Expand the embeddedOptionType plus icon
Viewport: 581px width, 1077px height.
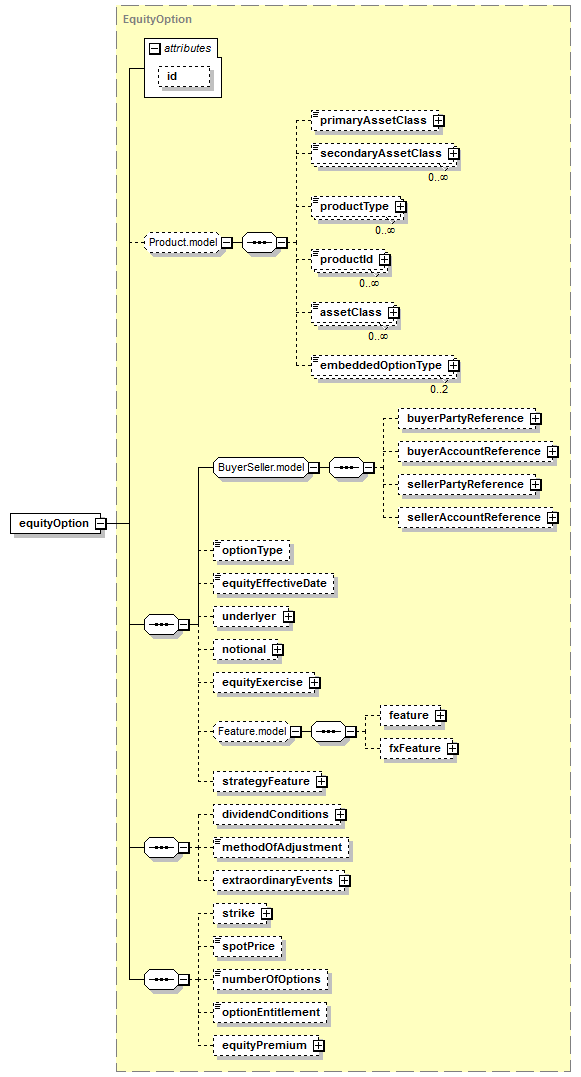point(453,365)
